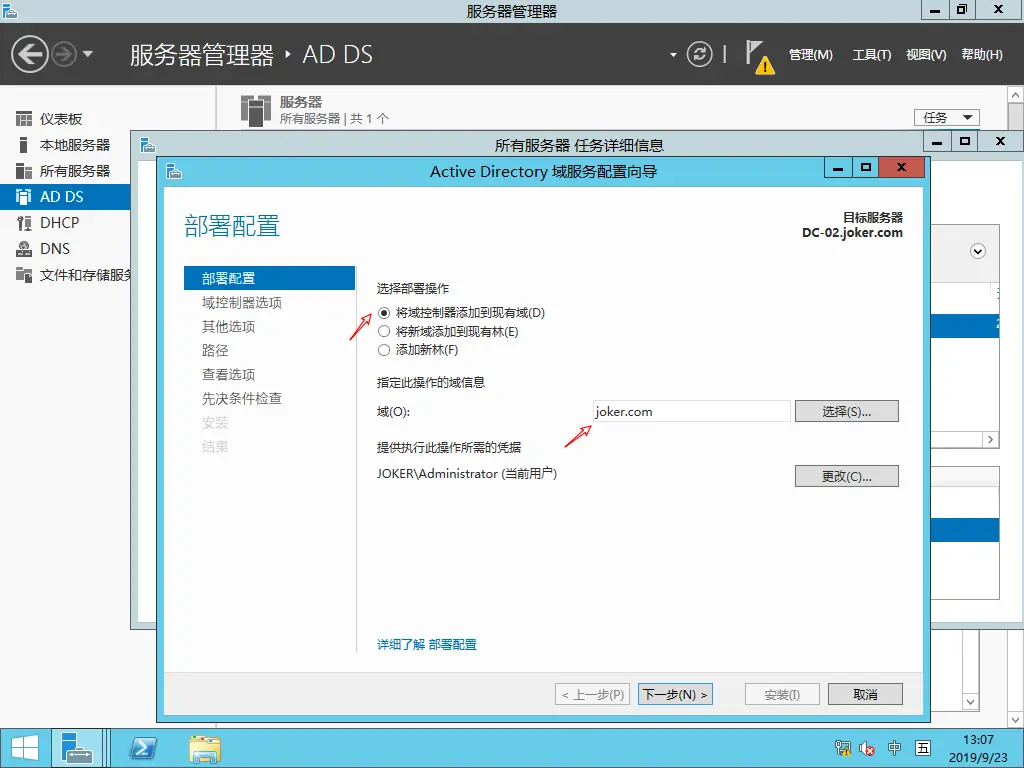Viewport: 1024px width, 768px height.
Task: Click the 仪表板 dashboard icon
Action: (24, 119)
